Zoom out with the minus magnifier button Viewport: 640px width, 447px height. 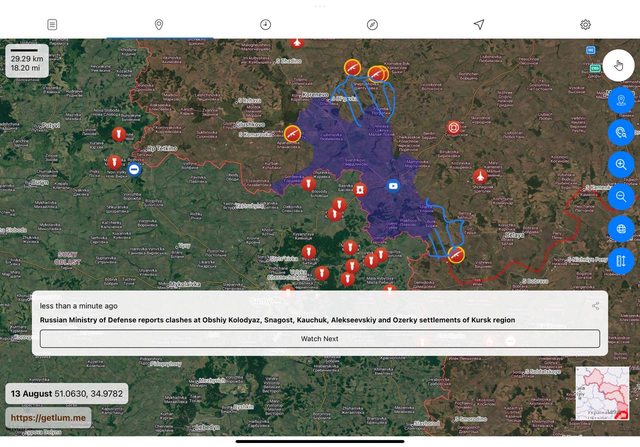pyautogui.click(x=621, y=197)
